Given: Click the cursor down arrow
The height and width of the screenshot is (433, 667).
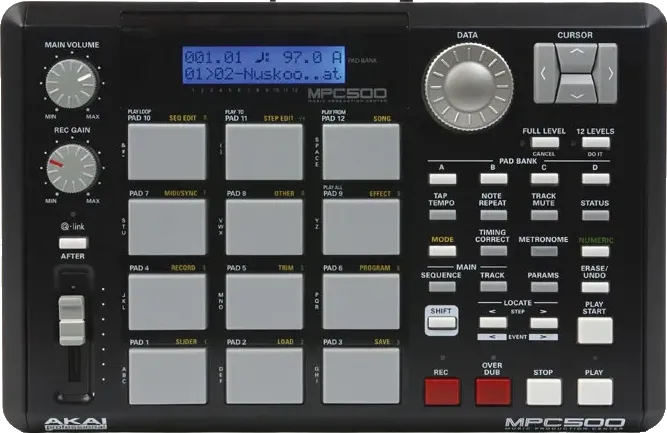Looking at the screenshot, I should point(576,89).
